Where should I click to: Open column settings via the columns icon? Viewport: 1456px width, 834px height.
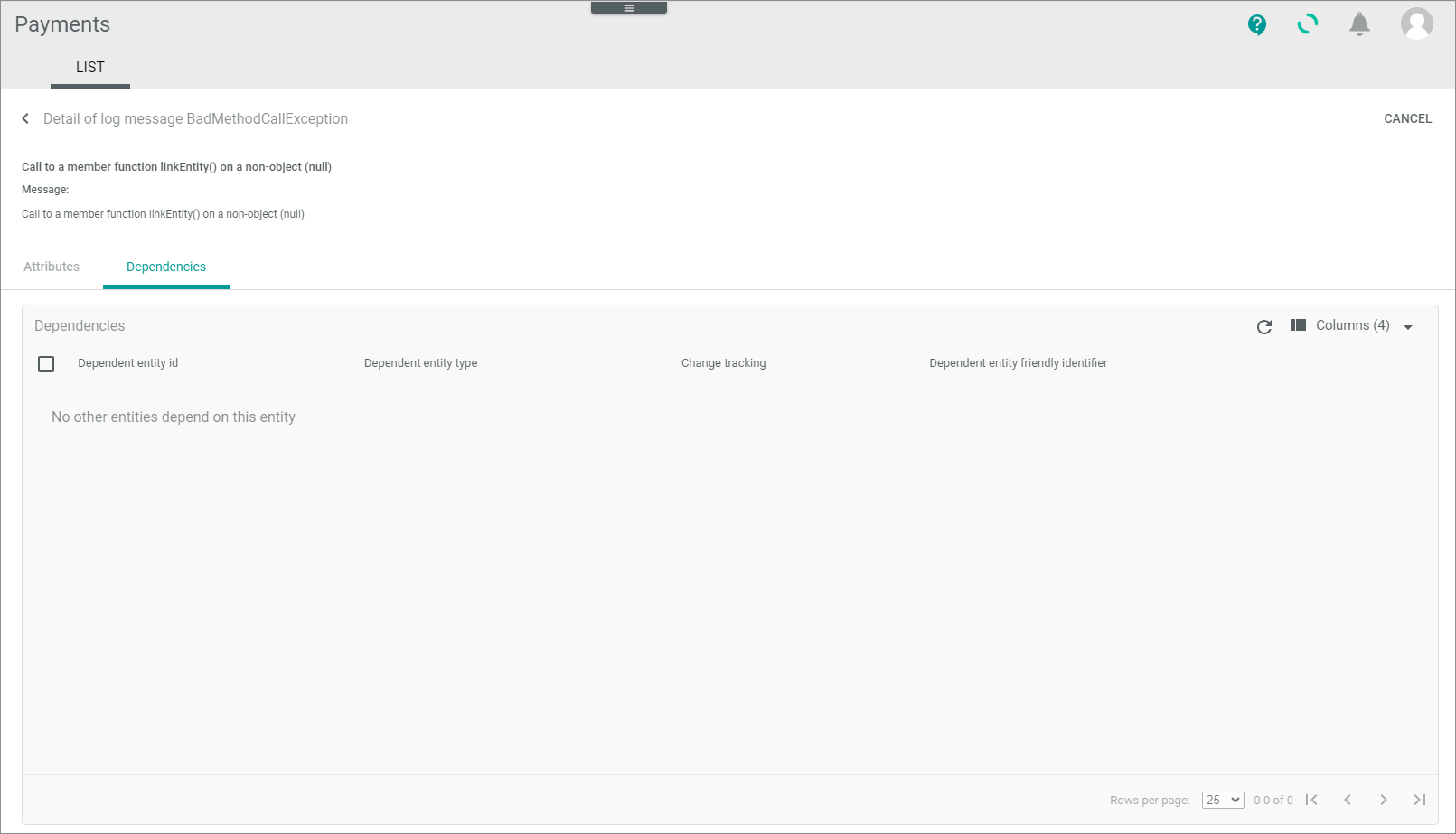[1298, 325]
